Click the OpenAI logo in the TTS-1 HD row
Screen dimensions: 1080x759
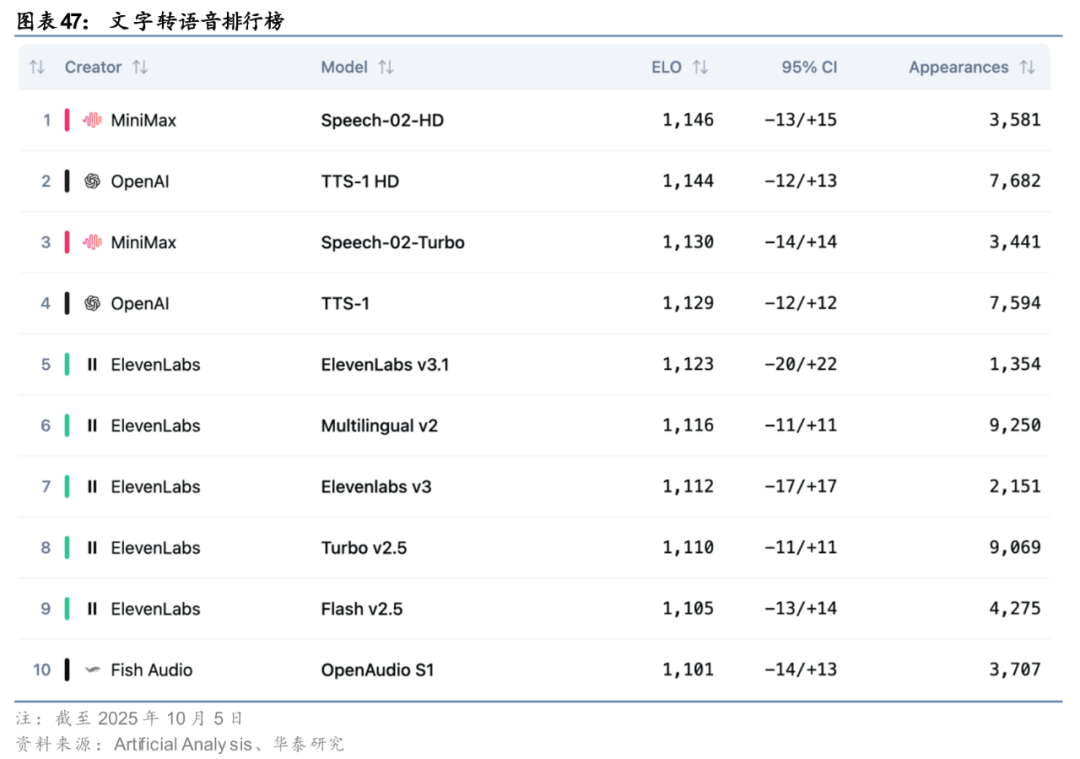[x=92, y=181]
